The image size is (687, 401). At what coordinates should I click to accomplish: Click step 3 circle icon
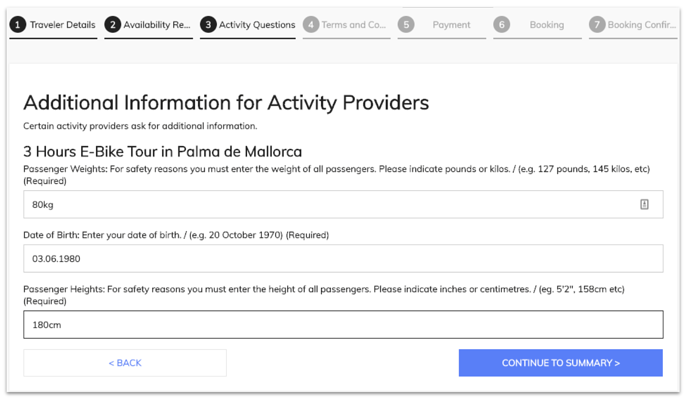pos(208,25)
